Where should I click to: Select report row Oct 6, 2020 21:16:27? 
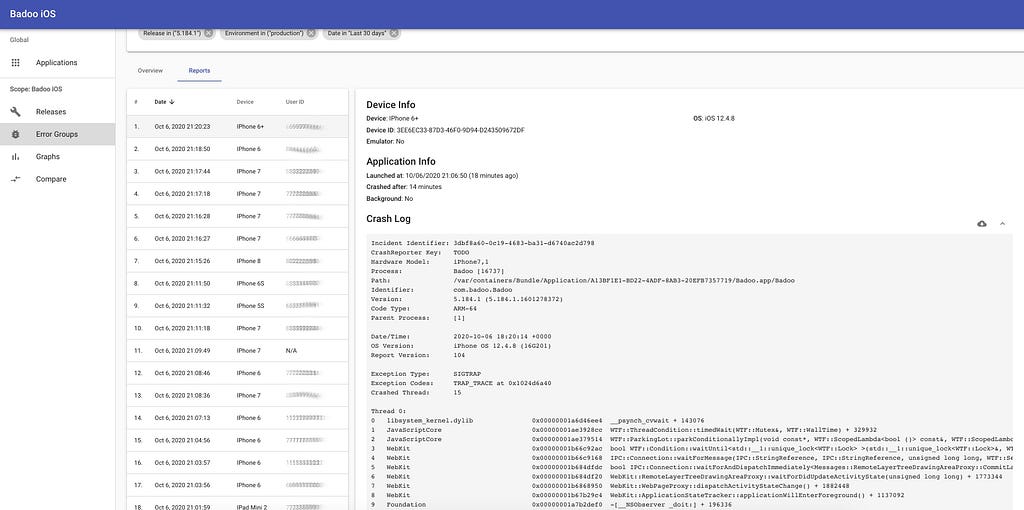click(x=237, y=238)
